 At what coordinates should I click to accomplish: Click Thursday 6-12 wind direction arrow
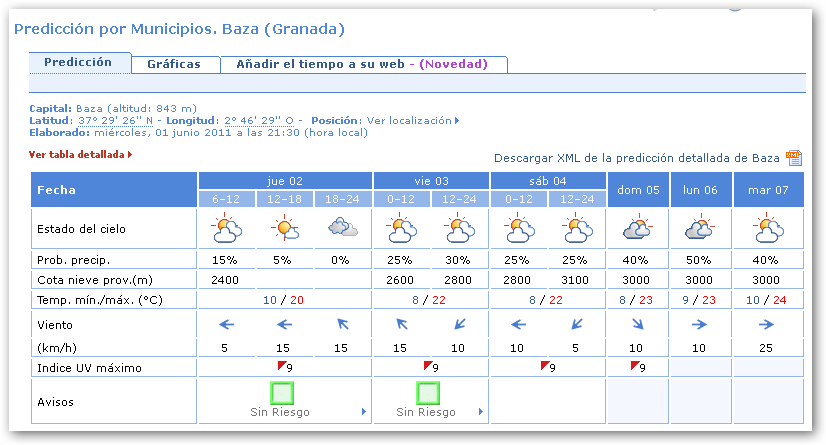pyautogui.click(x=227, y=324)
